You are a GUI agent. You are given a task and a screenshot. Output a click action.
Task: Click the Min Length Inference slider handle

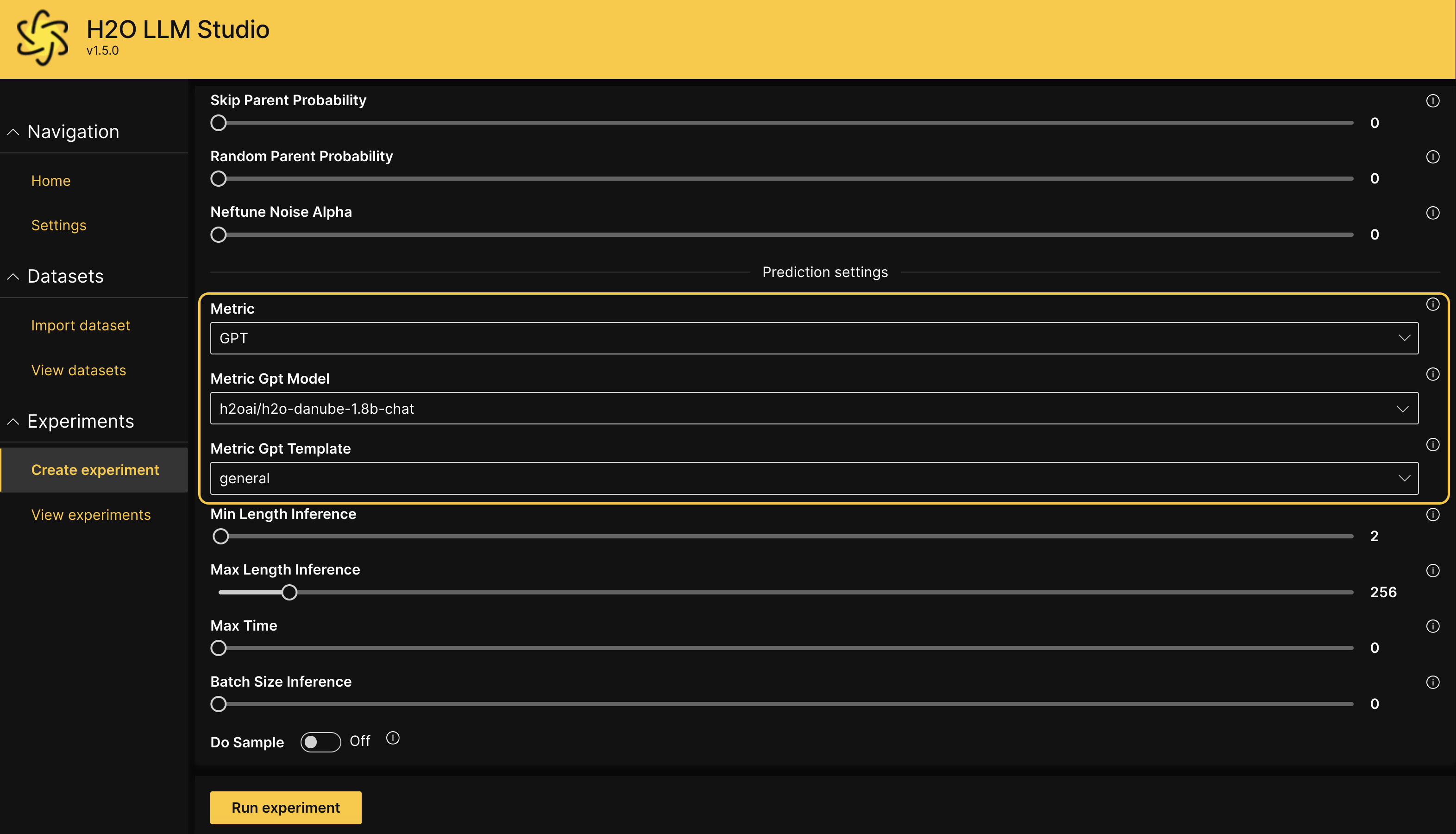click(221, 537)
